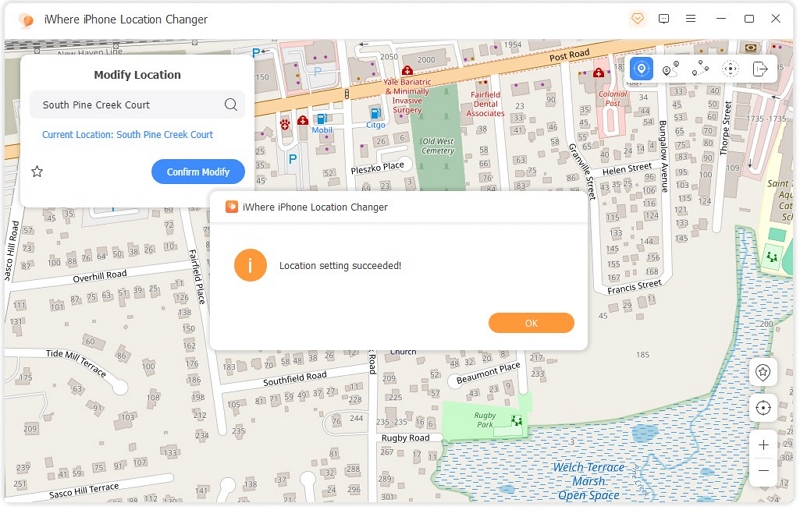Click the orange info icon in dialog
The width and height of the screenshot is (800, 510).
(250, 265)
